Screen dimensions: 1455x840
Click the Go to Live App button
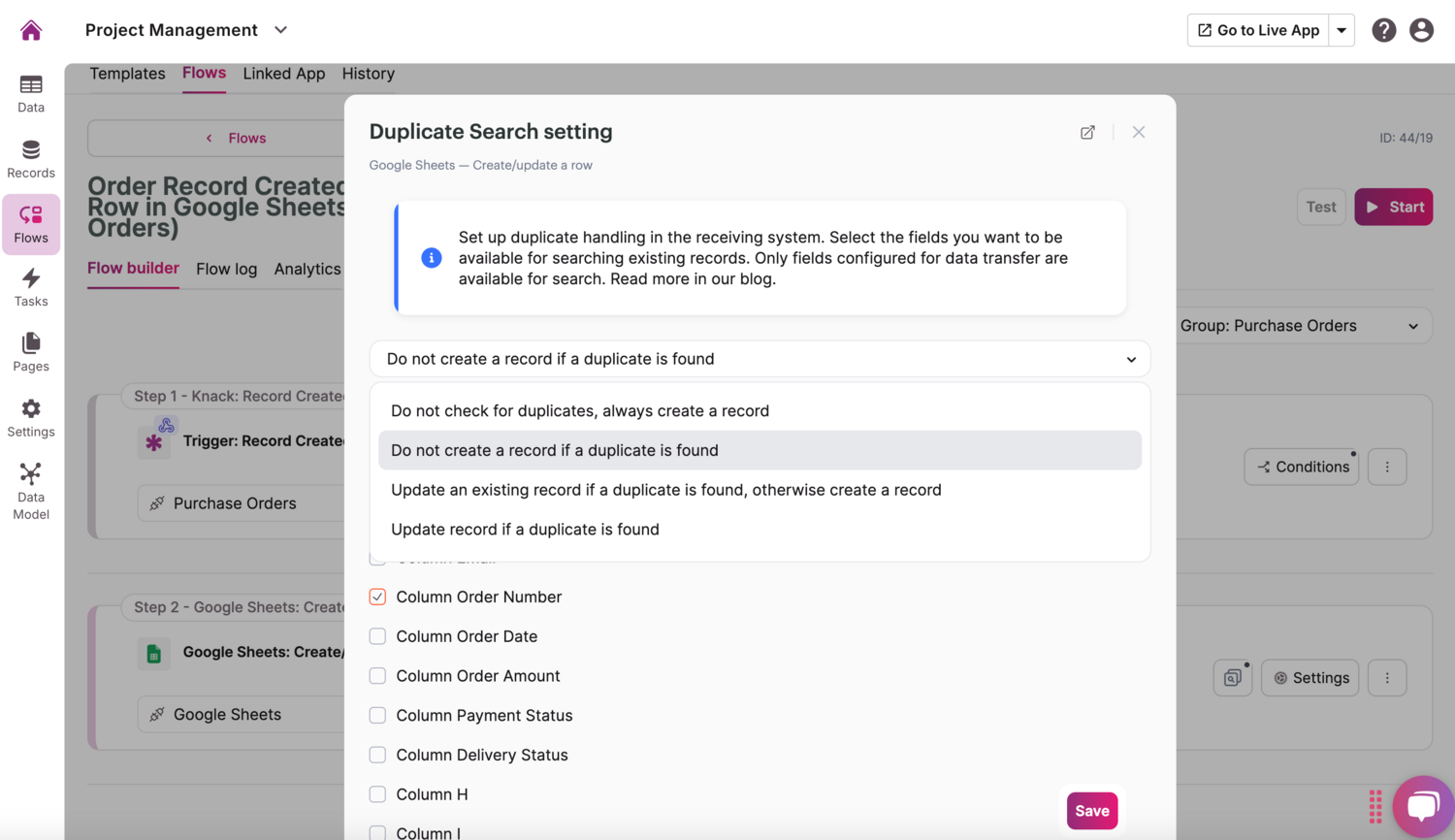[1257, 30]
